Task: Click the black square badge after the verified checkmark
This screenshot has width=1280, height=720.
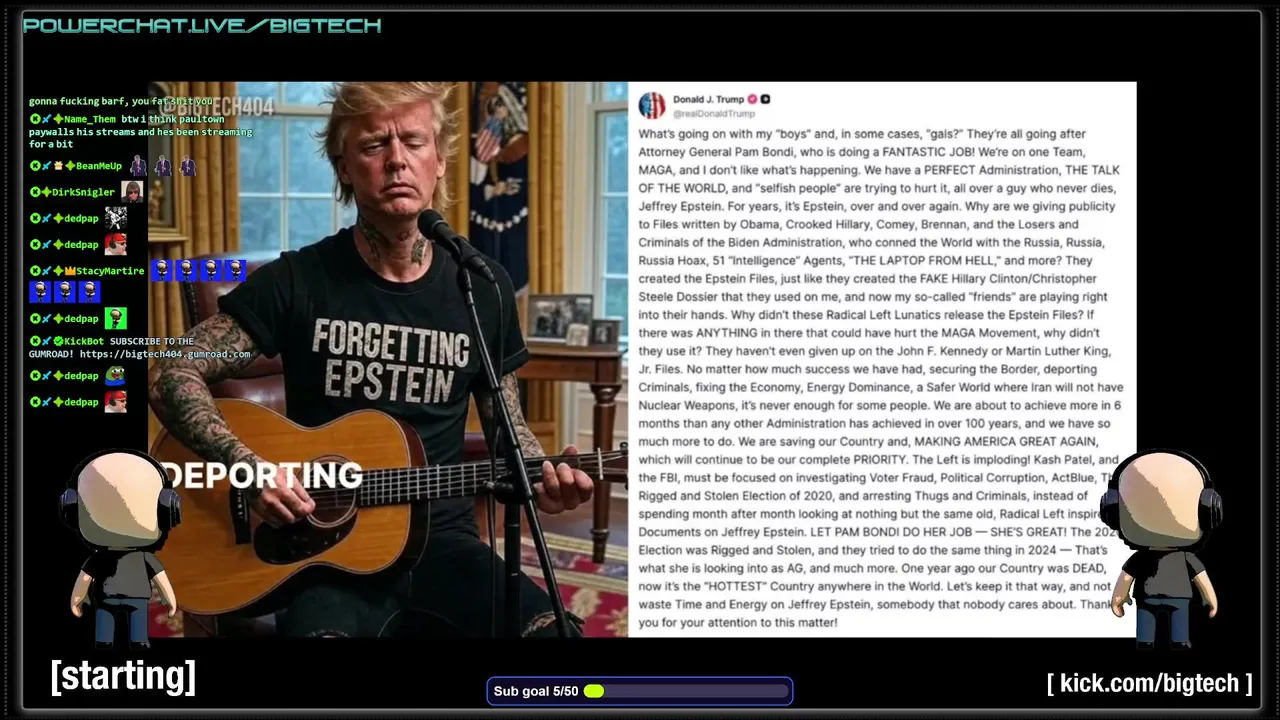Action: pos(766,99)
